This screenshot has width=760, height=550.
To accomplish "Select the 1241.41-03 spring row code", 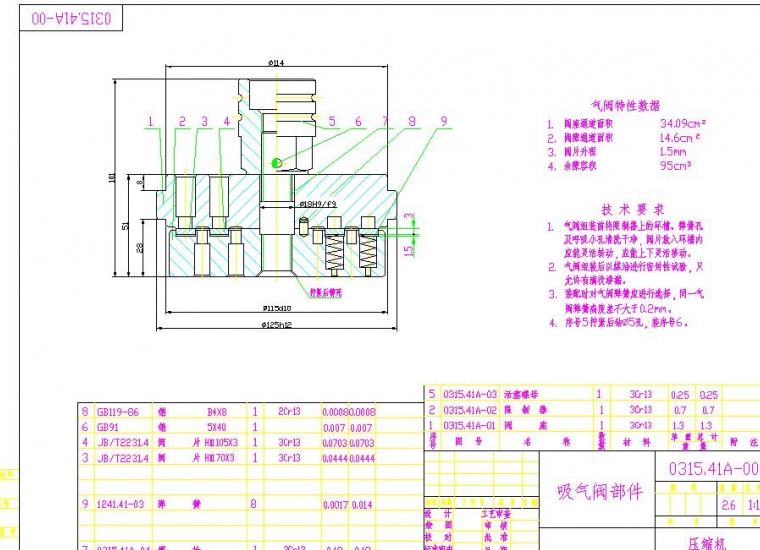I will click(x=120, y=505).
